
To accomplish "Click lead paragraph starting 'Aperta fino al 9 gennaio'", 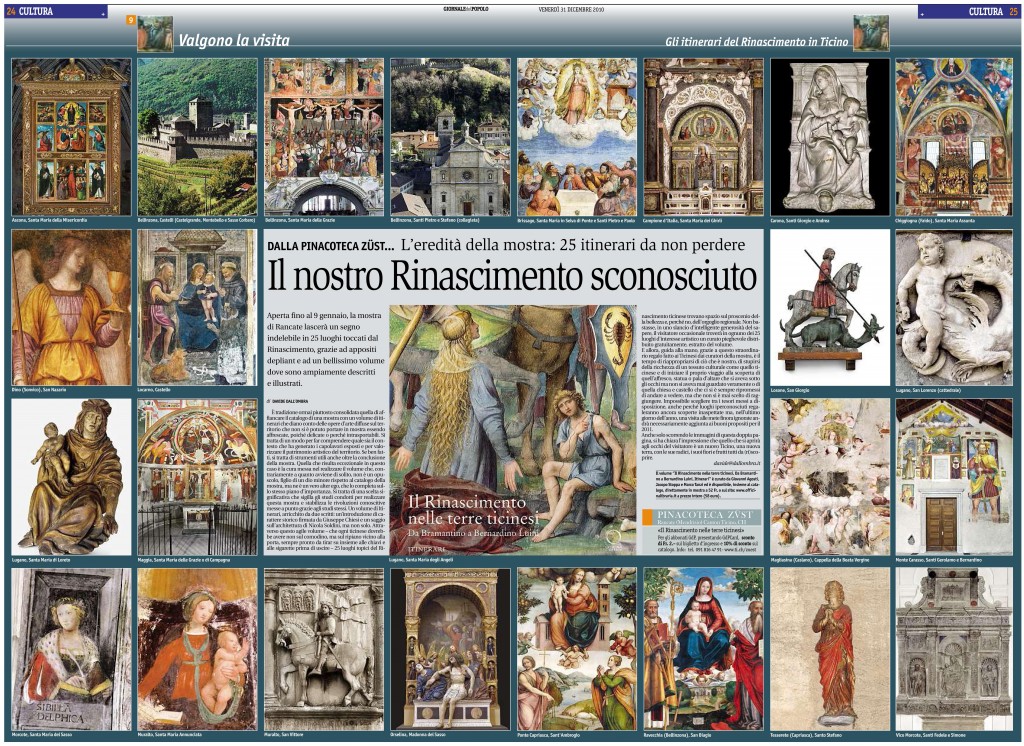I will [x=326, y=349].
